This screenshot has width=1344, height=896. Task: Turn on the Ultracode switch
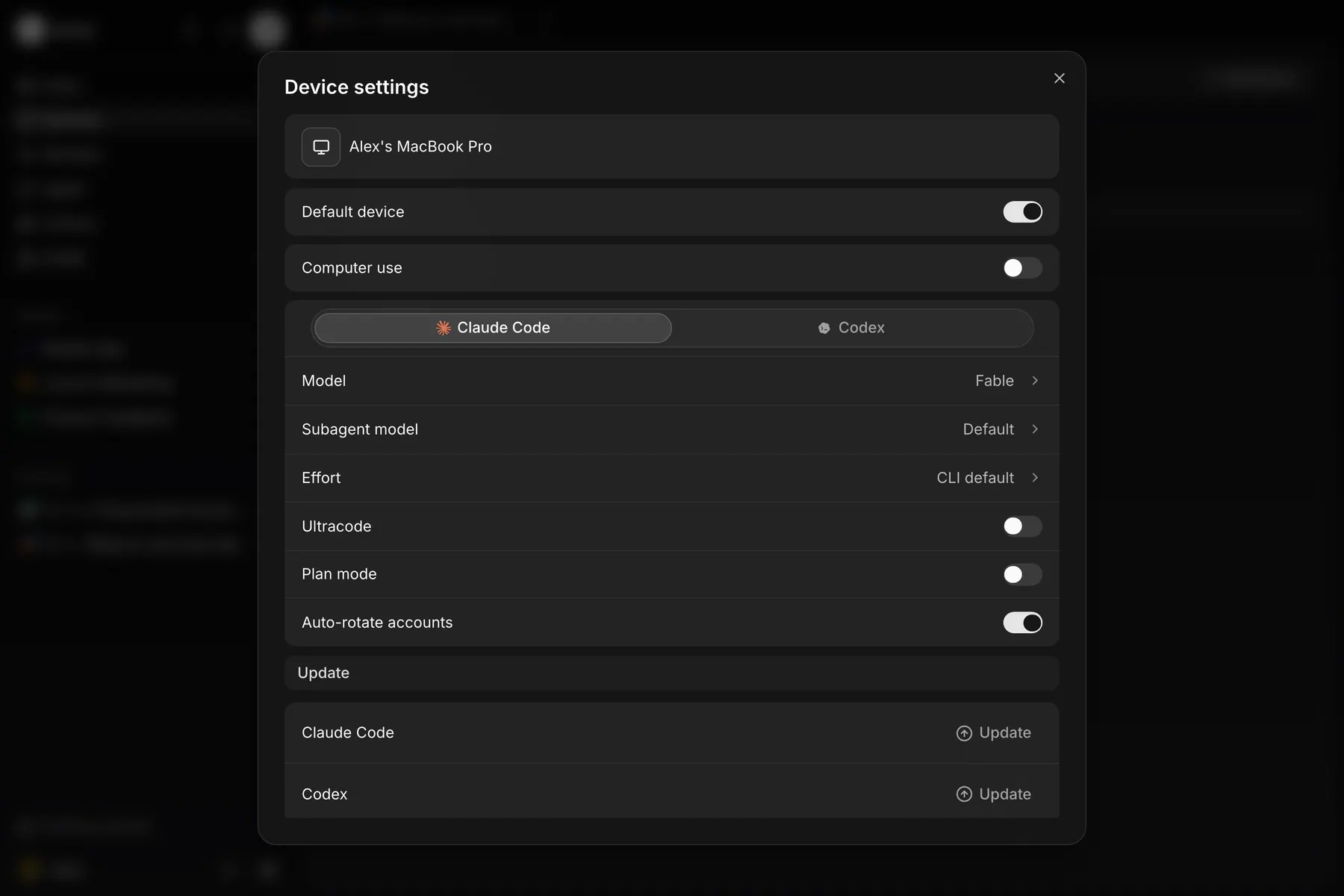click(x=1022, y=526)
